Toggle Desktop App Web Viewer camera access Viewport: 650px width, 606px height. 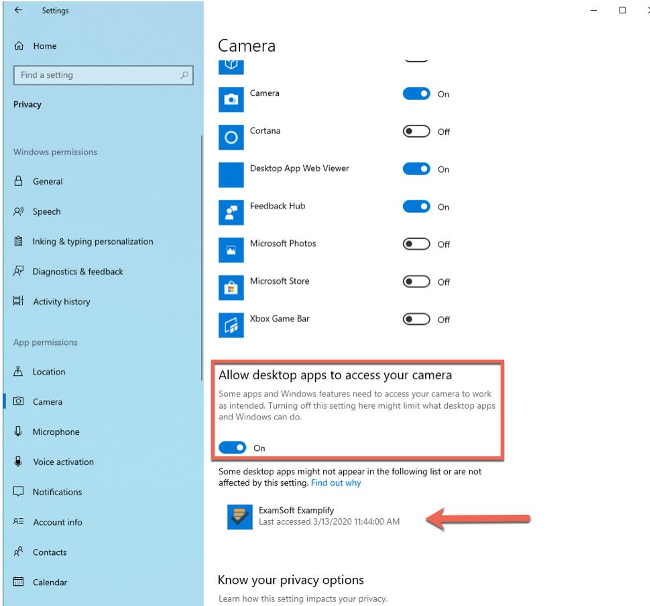(x=416, y=169)
